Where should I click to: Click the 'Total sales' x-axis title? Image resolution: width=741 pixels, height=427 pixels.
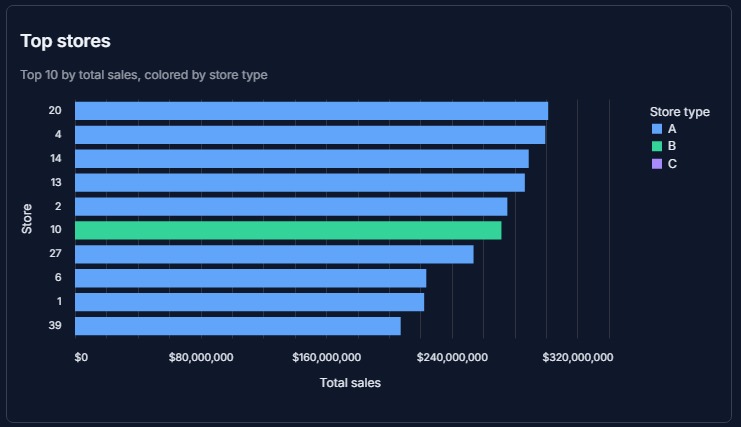point(350,383)
